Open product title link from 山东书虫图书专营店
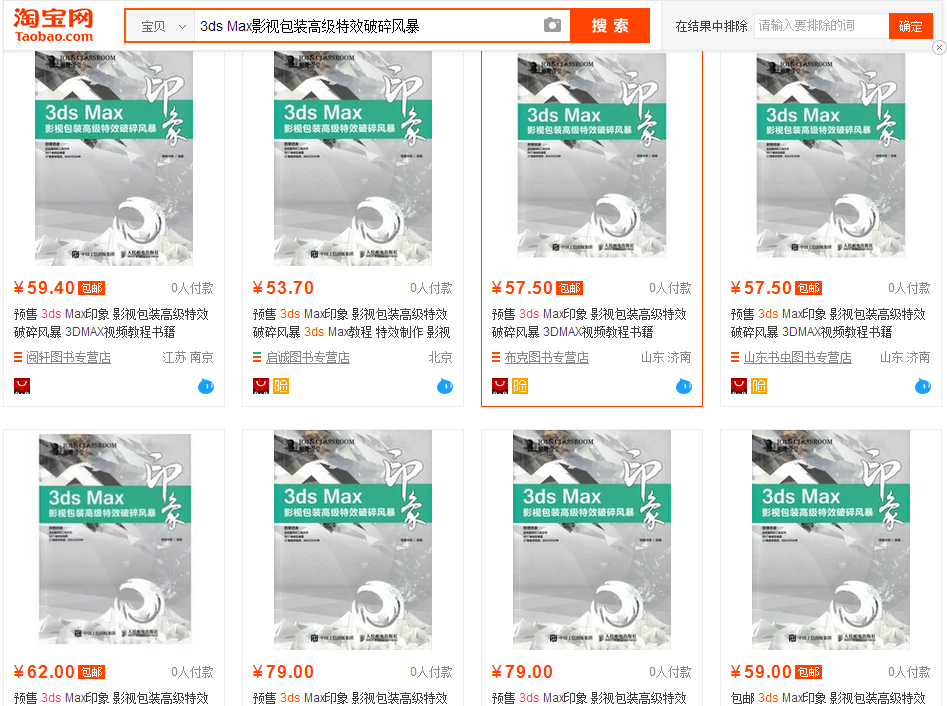The height and width of the screenshot is (706, 947). pyautogui.click(x=829, y=323)
